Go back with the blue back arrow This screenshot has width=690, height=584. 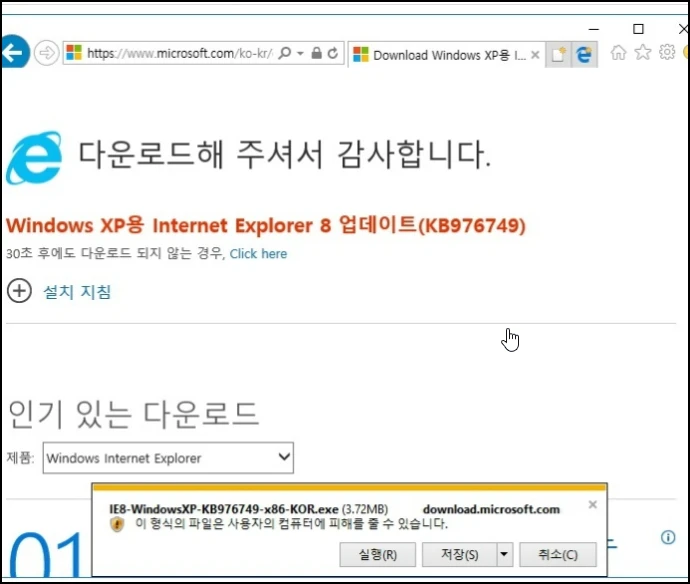pos(15,52)
